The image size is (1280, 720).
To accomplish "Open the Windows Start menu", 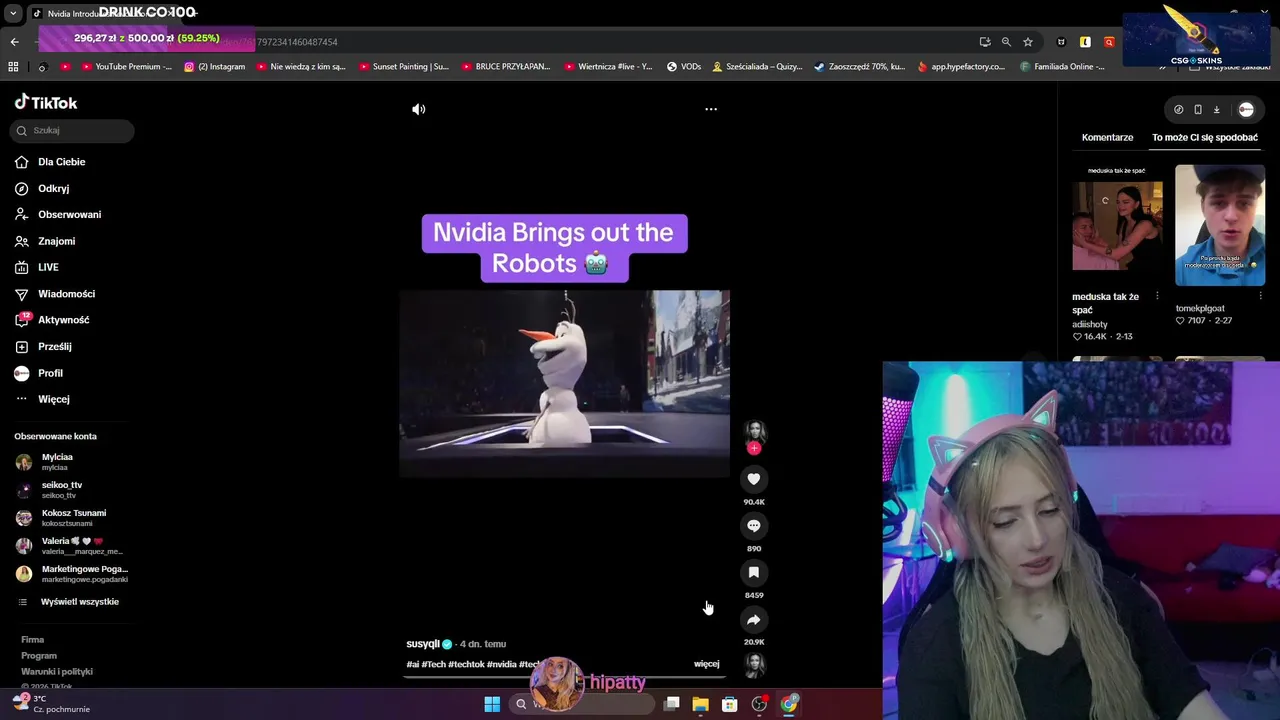I will (492, 704).
